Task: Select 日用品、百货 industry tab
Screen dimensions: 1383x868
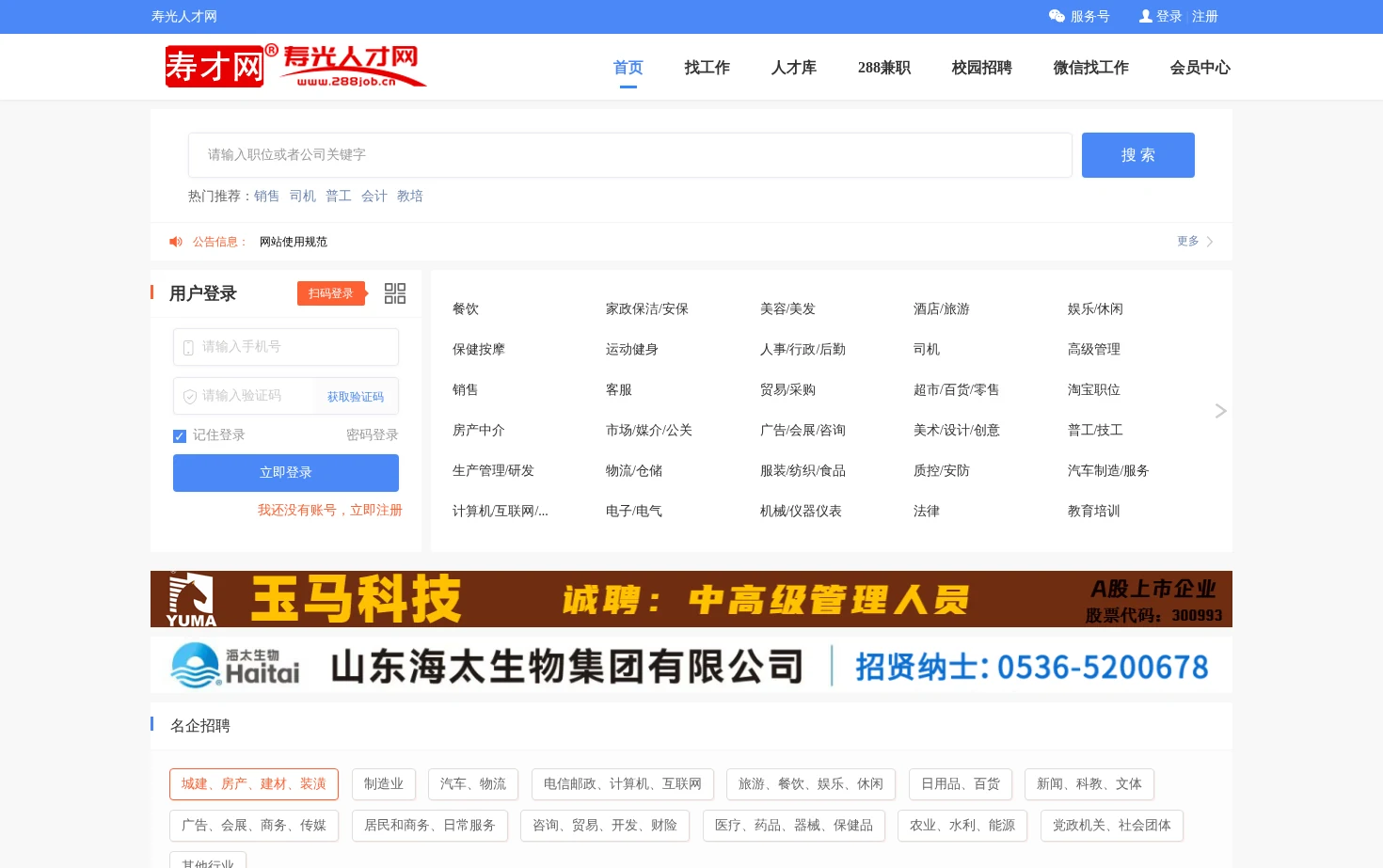Action: [x=961, y=784]
